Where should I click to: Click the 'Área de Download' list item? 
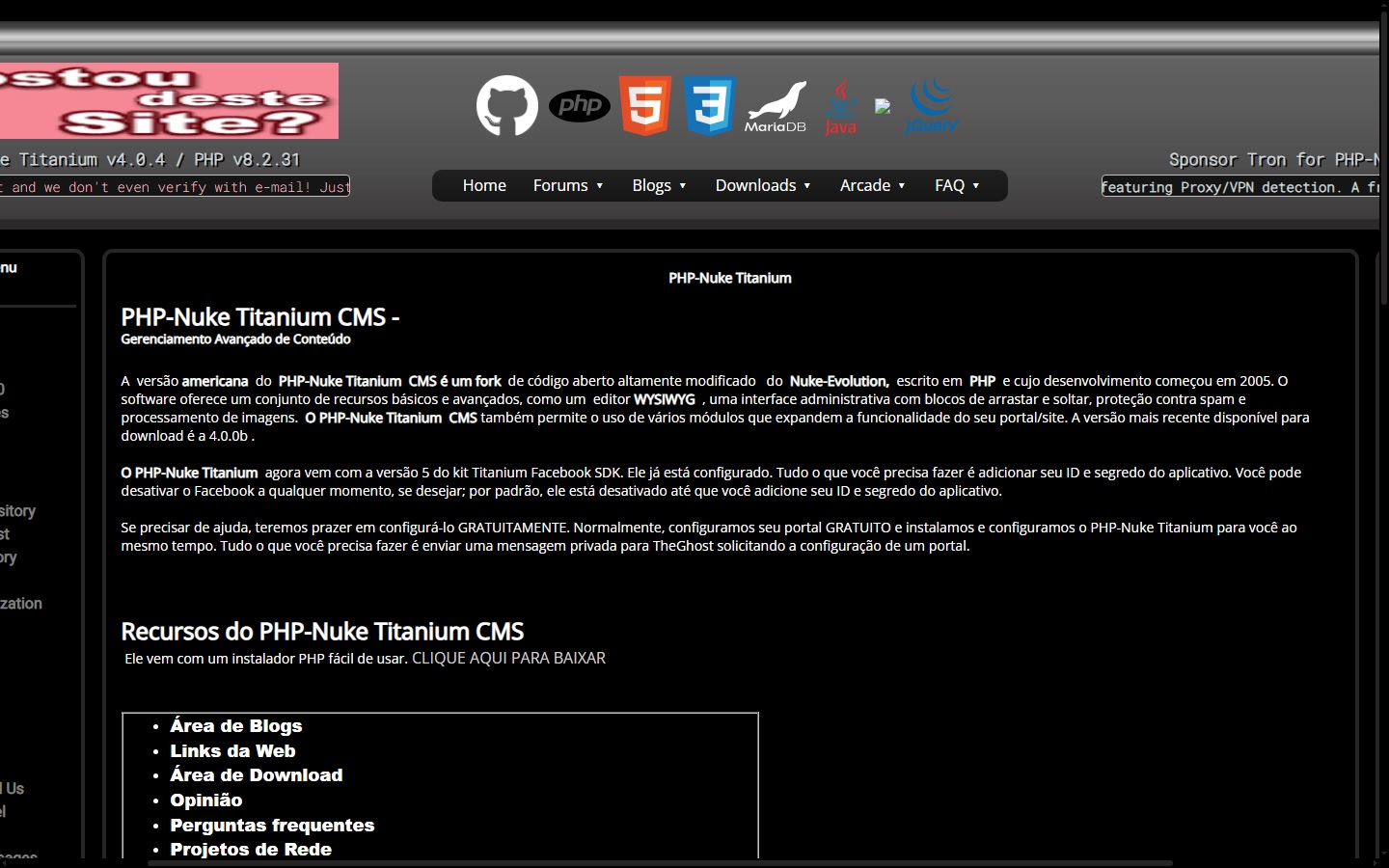tap(257, 774)
